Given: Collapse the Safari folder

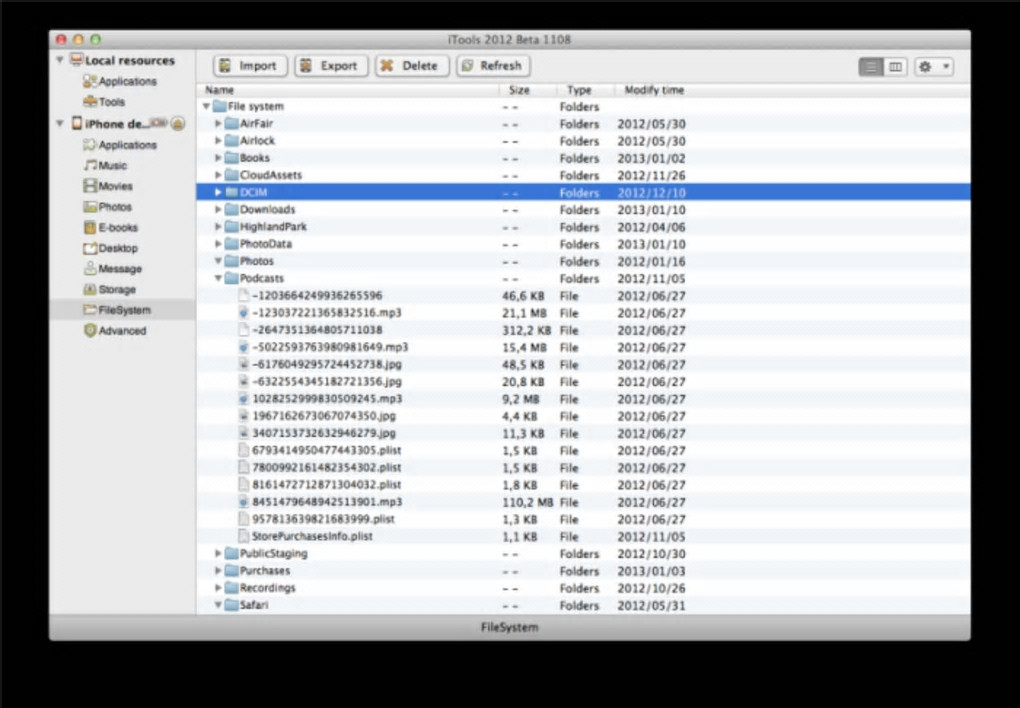Looking at the screenshot, I should click(x=218, y=605).
